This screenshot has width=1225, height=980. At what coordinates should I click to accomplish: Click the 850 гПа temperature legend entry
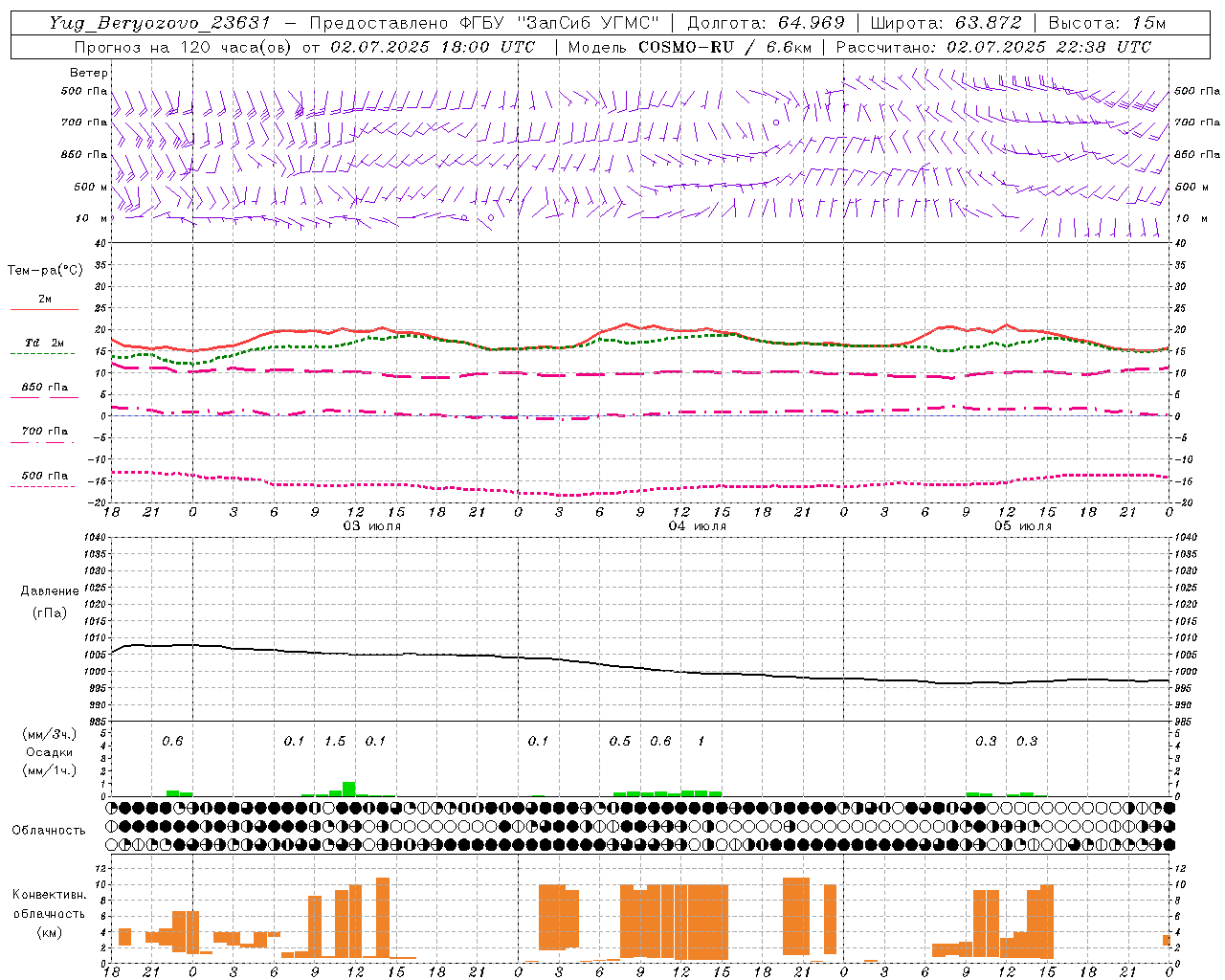coord(45,390)
